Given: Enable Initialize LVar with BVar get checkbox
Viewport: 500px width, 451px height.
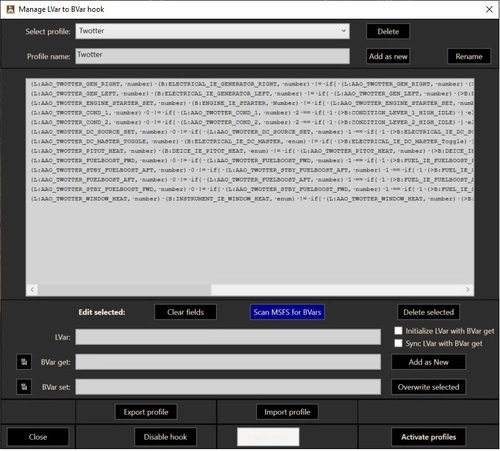Looking at the screenshot, I should 398,331.
